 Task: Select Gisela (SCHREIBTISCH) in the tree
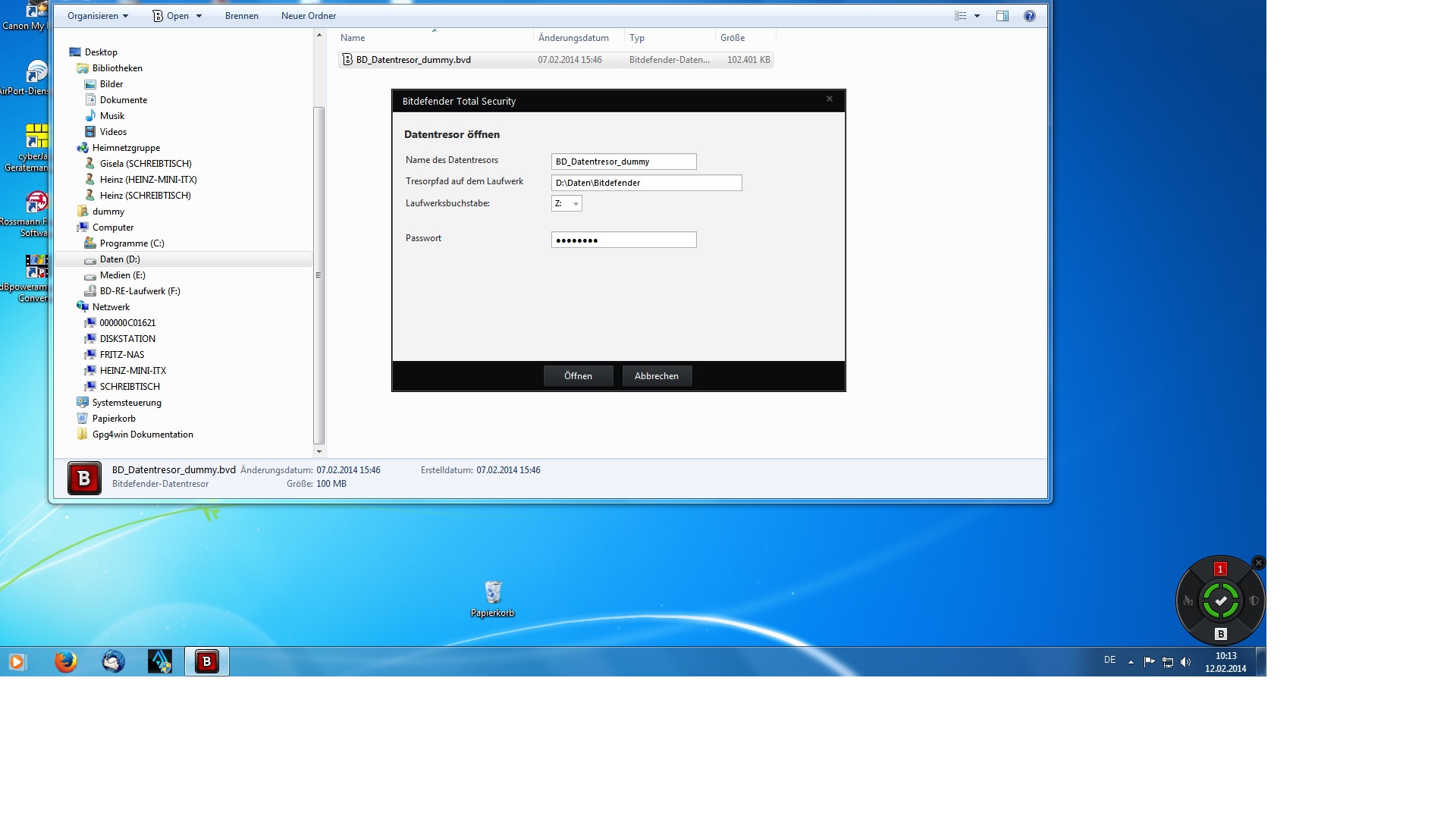pyautogui.click(x=146, y=164)
